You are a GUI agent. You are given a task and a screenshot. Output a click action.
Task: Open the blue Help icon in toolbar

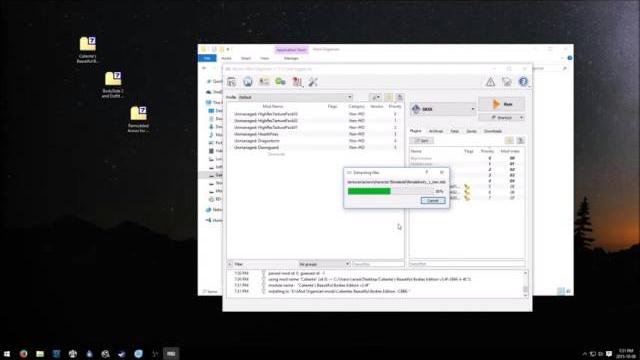coord(523,82)
